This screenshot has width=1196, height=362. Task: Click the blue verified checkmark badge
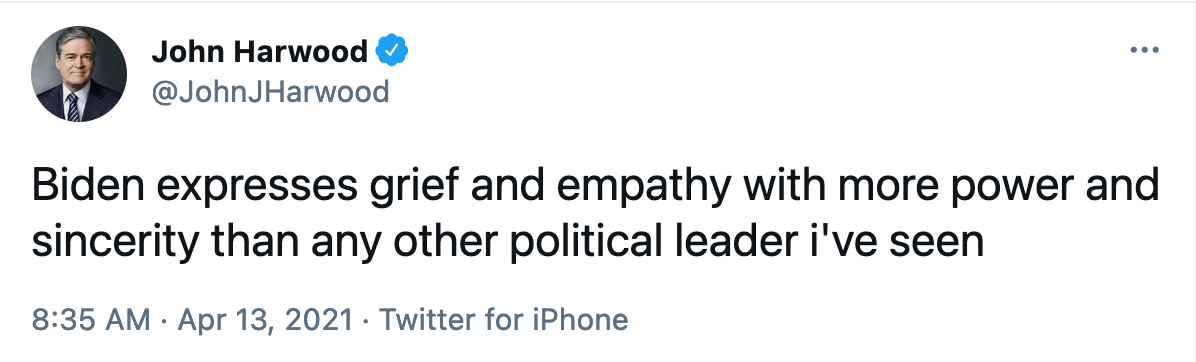click(x=392, y=51)
